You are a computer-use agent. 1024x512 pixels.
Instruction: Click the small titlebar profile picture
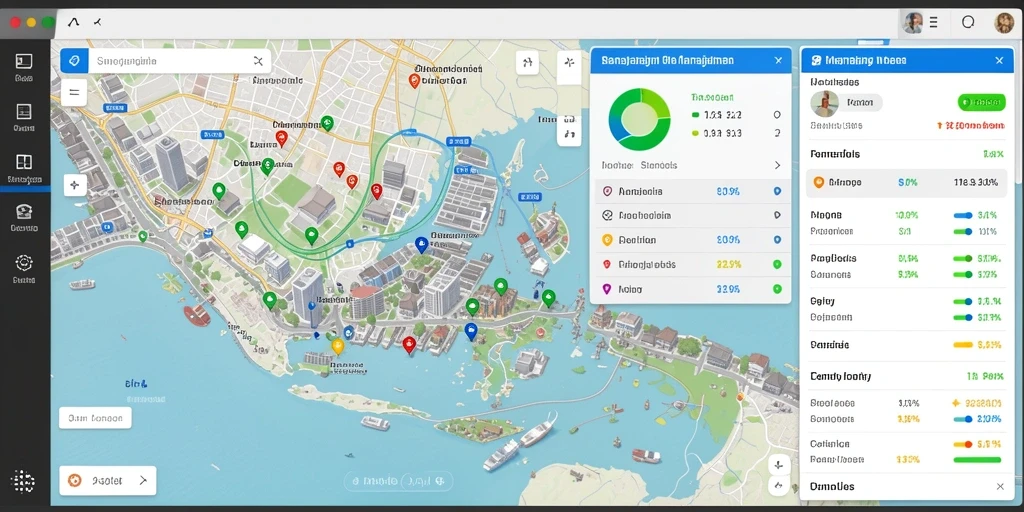click(912, 23)
